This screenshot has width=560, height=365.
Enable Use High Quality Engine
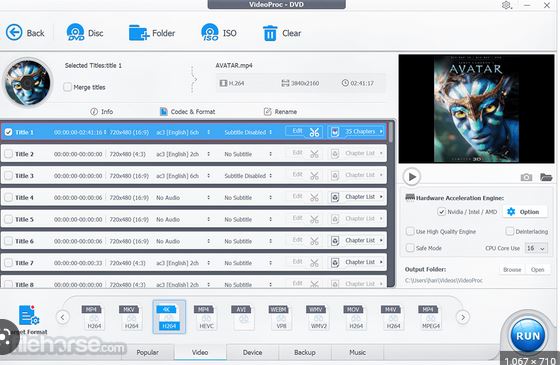(410, 231)
